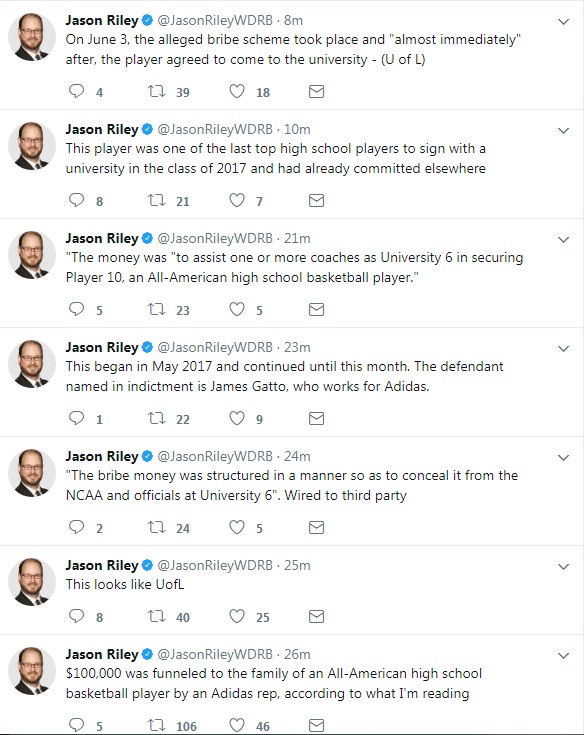The image size is (584, 735).
Task: Like the 'This looks like UofL' tweet
Action: [237, 616]
